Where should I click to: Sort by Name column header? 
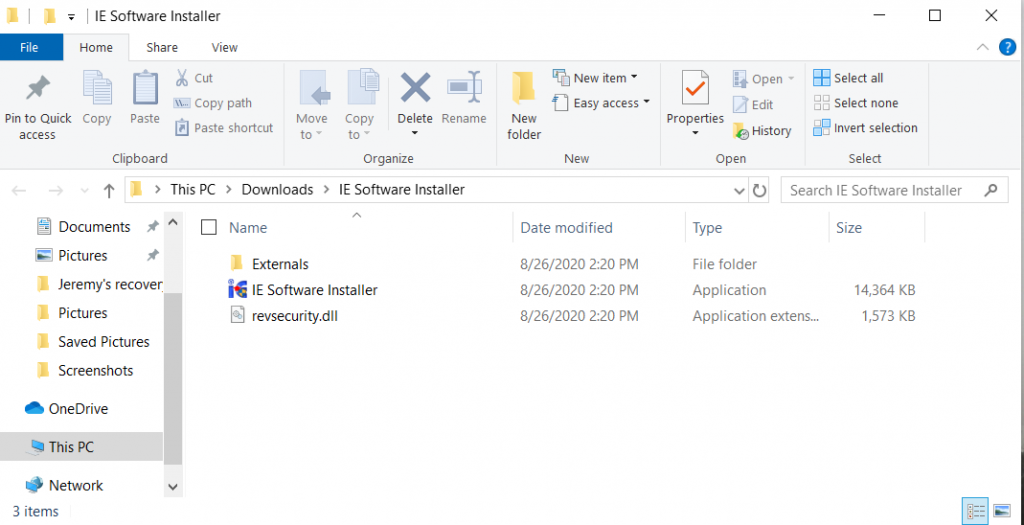248,228
